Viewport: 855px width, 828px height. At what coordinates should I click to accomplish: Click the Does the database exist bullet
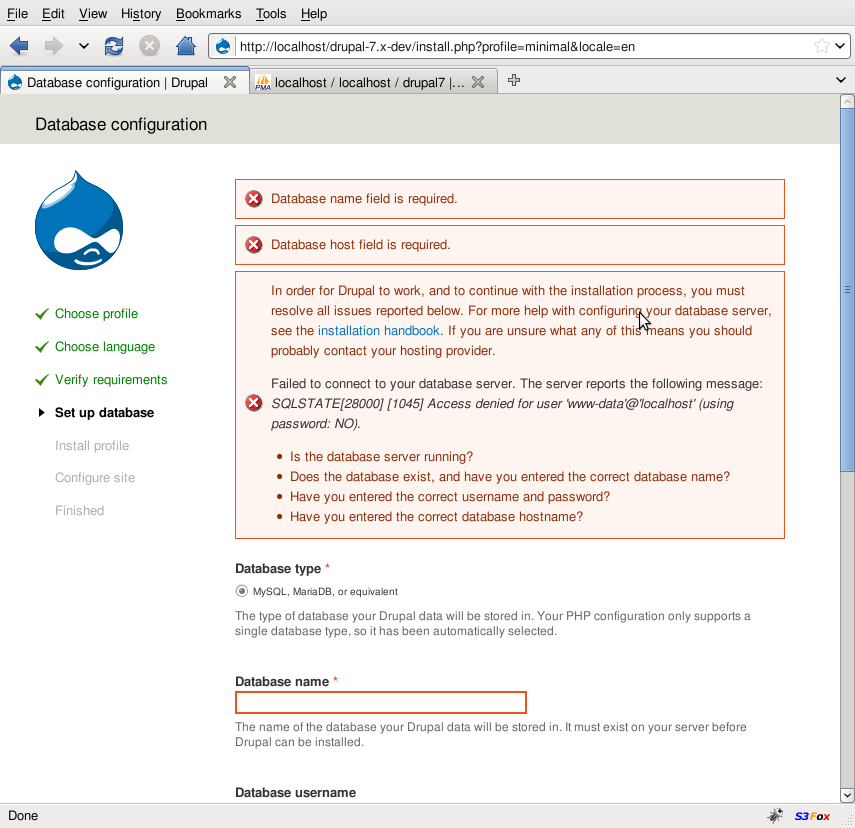point(510,477)
